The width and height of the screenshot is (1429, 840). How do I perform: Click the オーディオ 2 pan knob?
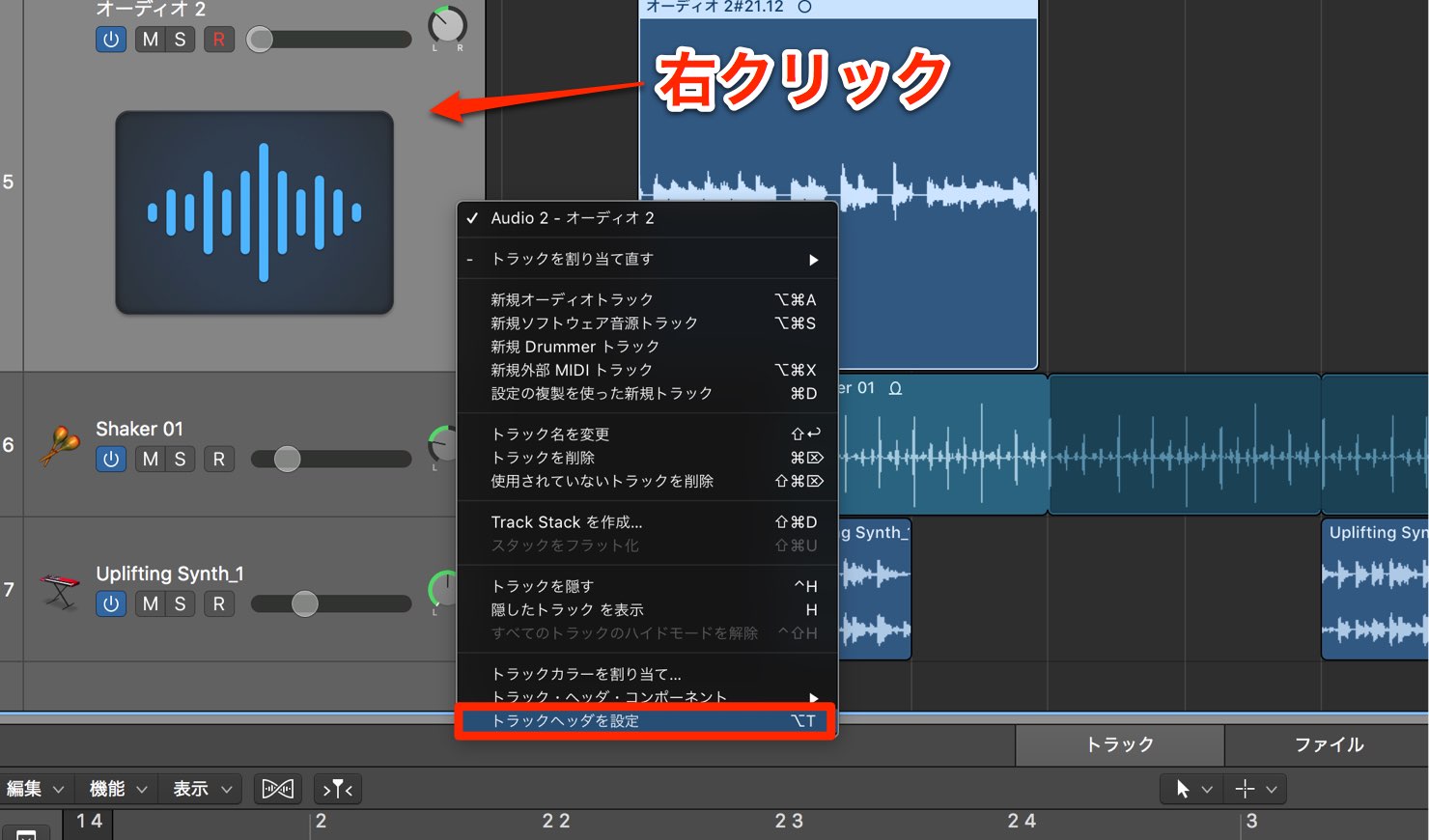click(x=447, y=26)
